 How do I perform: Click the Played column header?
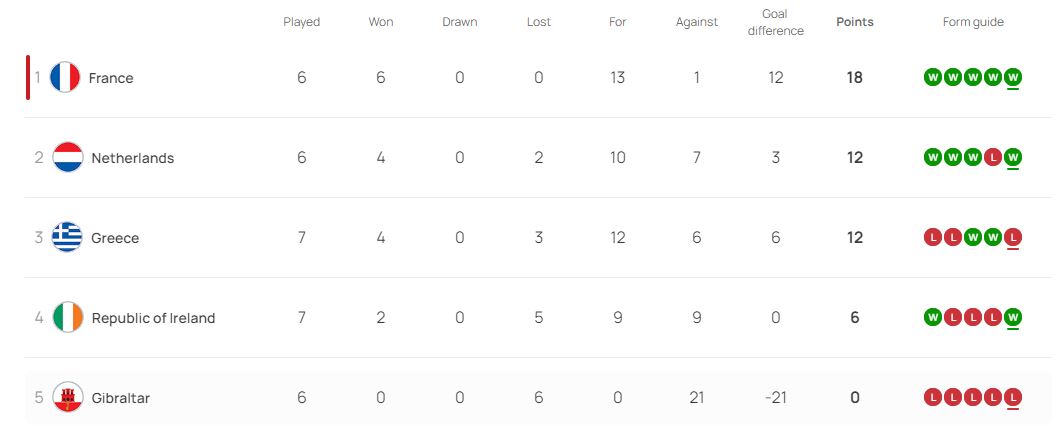(x=301, y=22)
